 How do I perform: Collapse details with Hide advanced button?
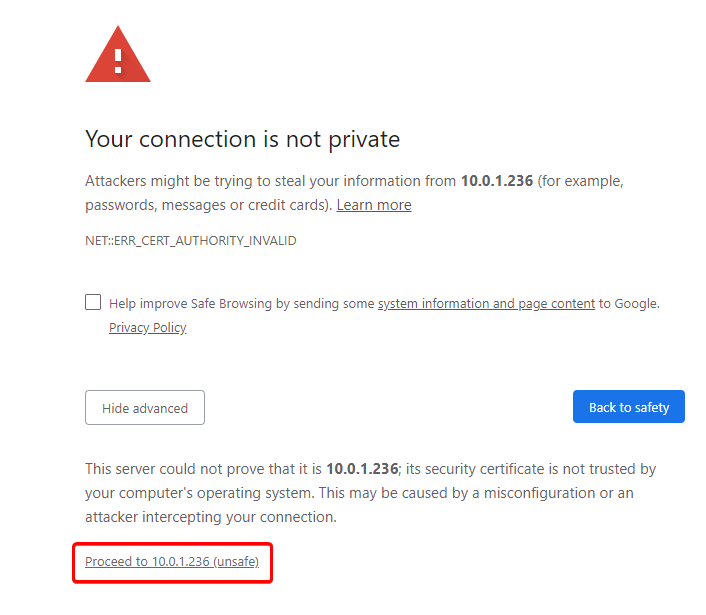click(x=145, y=408)
